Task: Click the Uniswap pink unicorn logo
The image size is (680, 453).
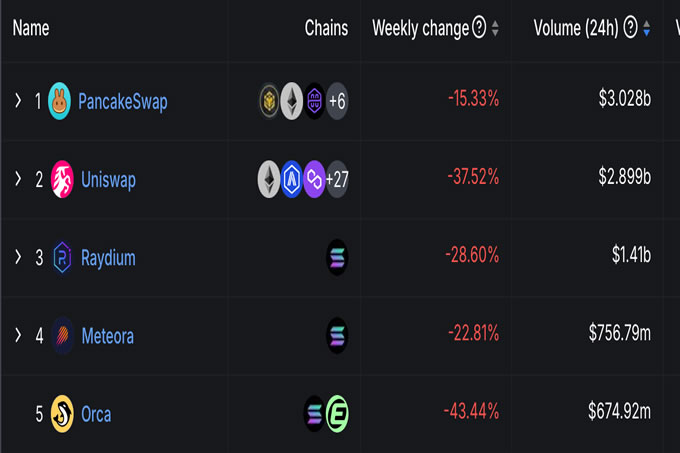Action: pos(62,179)
